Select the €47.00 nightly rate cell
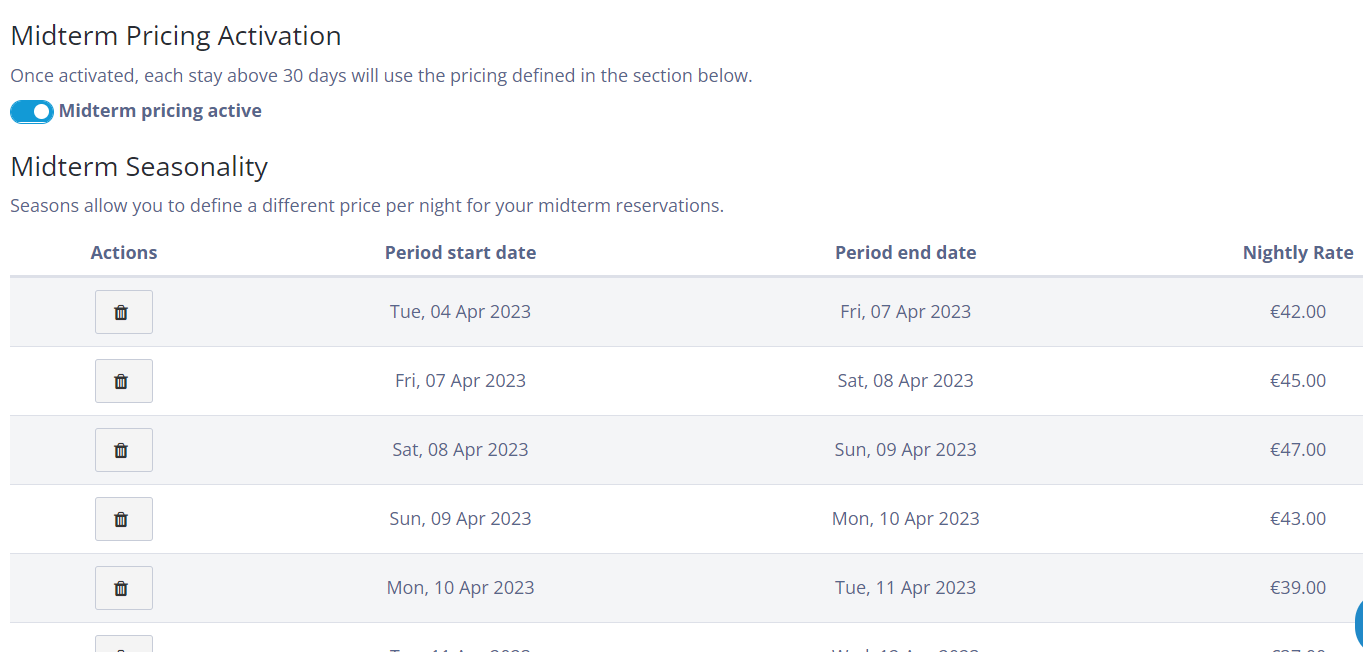Viewport: 1363px width, 652px height. click(1298, 450)
